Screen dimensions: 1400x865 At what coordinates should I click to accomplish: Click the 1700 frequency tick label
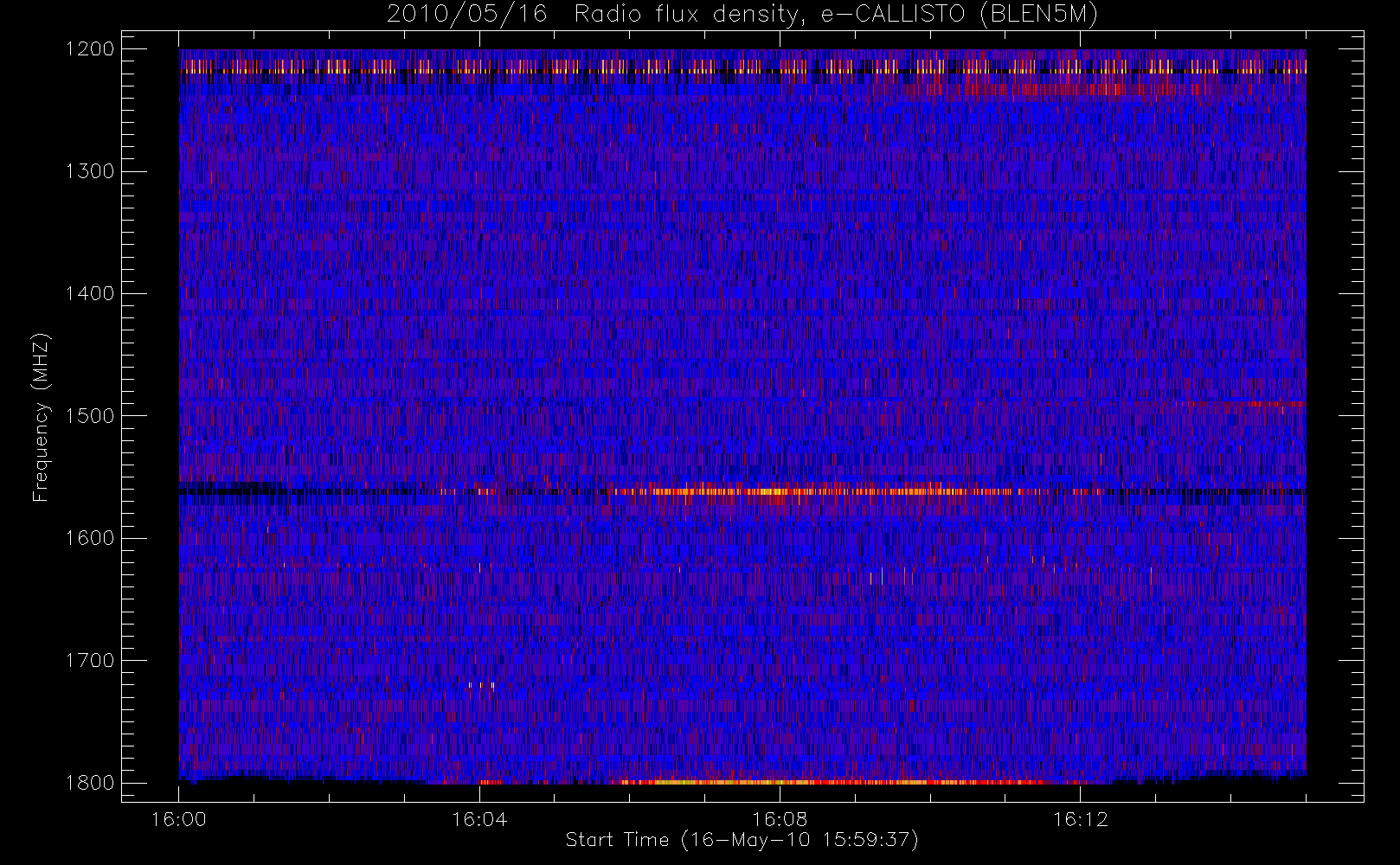[x=91, y=661]
